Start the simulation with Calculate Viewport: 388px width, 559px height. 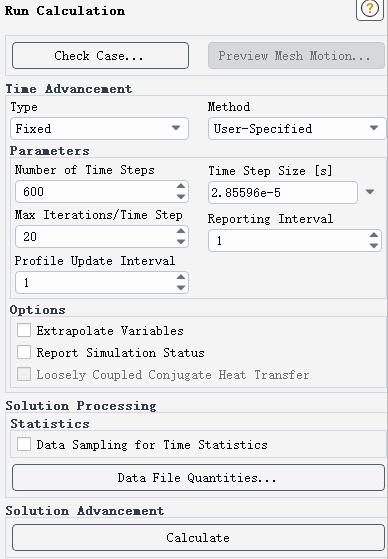198,538
